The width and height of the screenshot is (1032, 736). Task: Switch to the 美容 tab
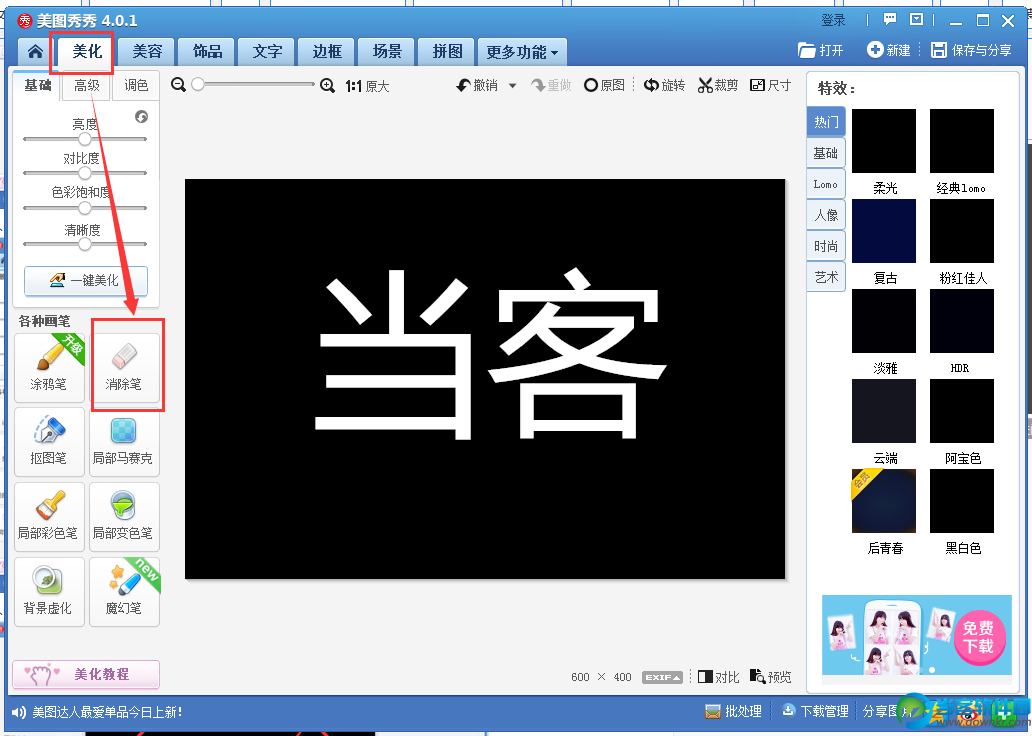[147, 51]
